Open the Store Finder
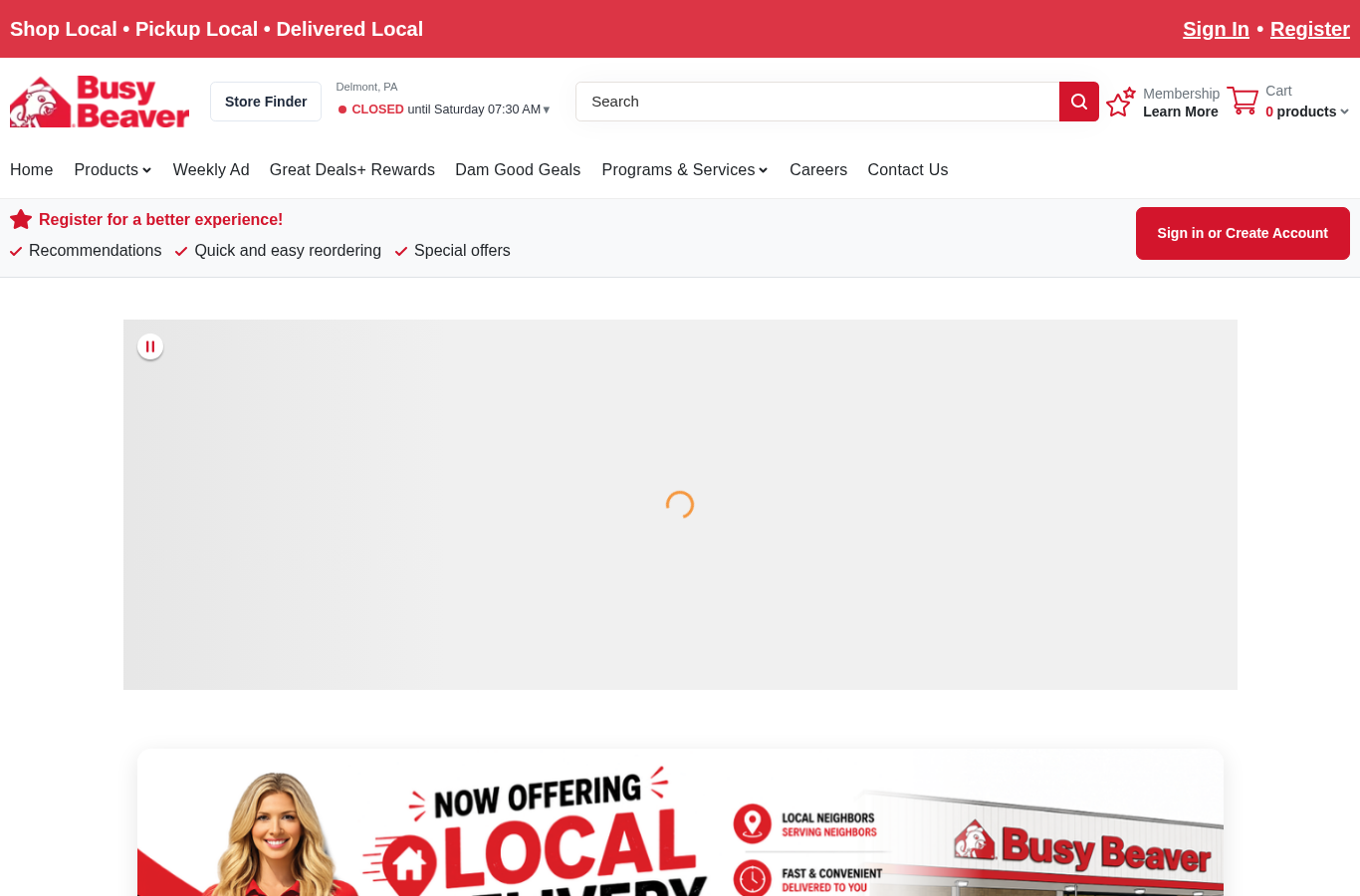The height and width of the screenshot is (896, 1360). 266,102
